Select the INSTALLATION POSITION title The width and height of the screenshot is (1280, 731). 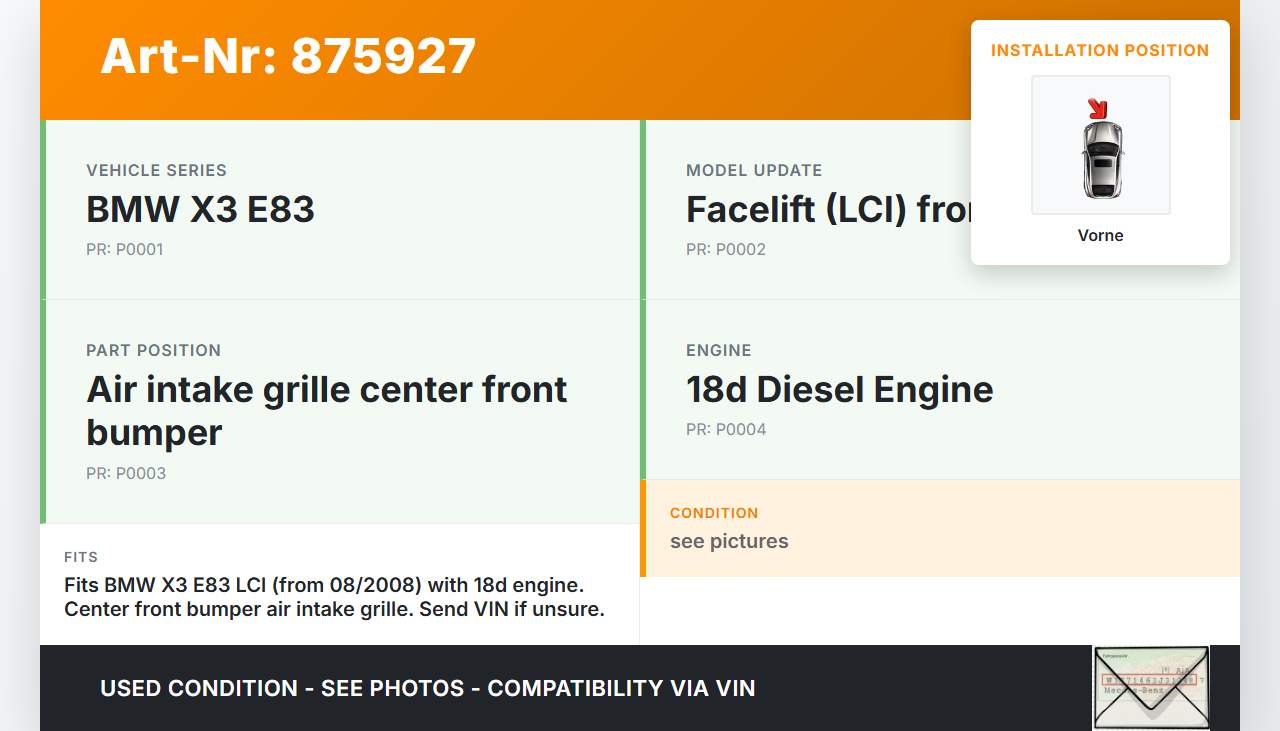click(1100, 50)
